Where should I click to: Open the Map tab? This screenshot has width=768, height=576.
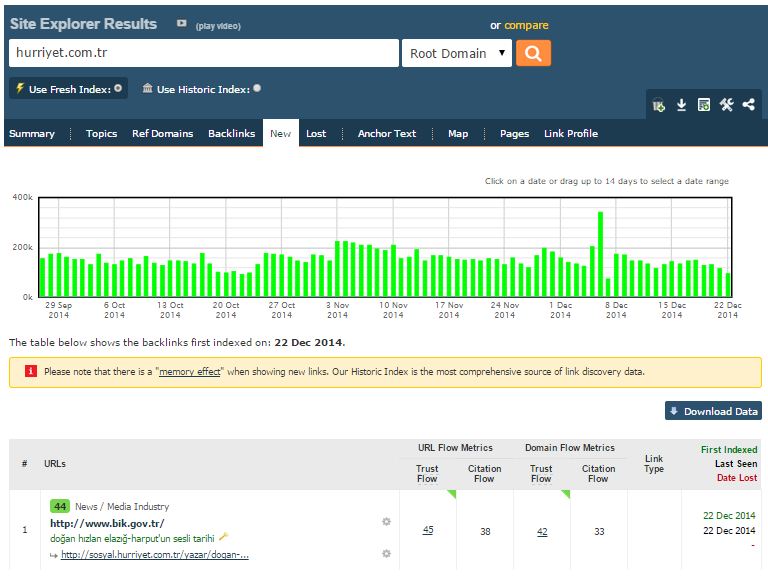[x=458, y=133]
